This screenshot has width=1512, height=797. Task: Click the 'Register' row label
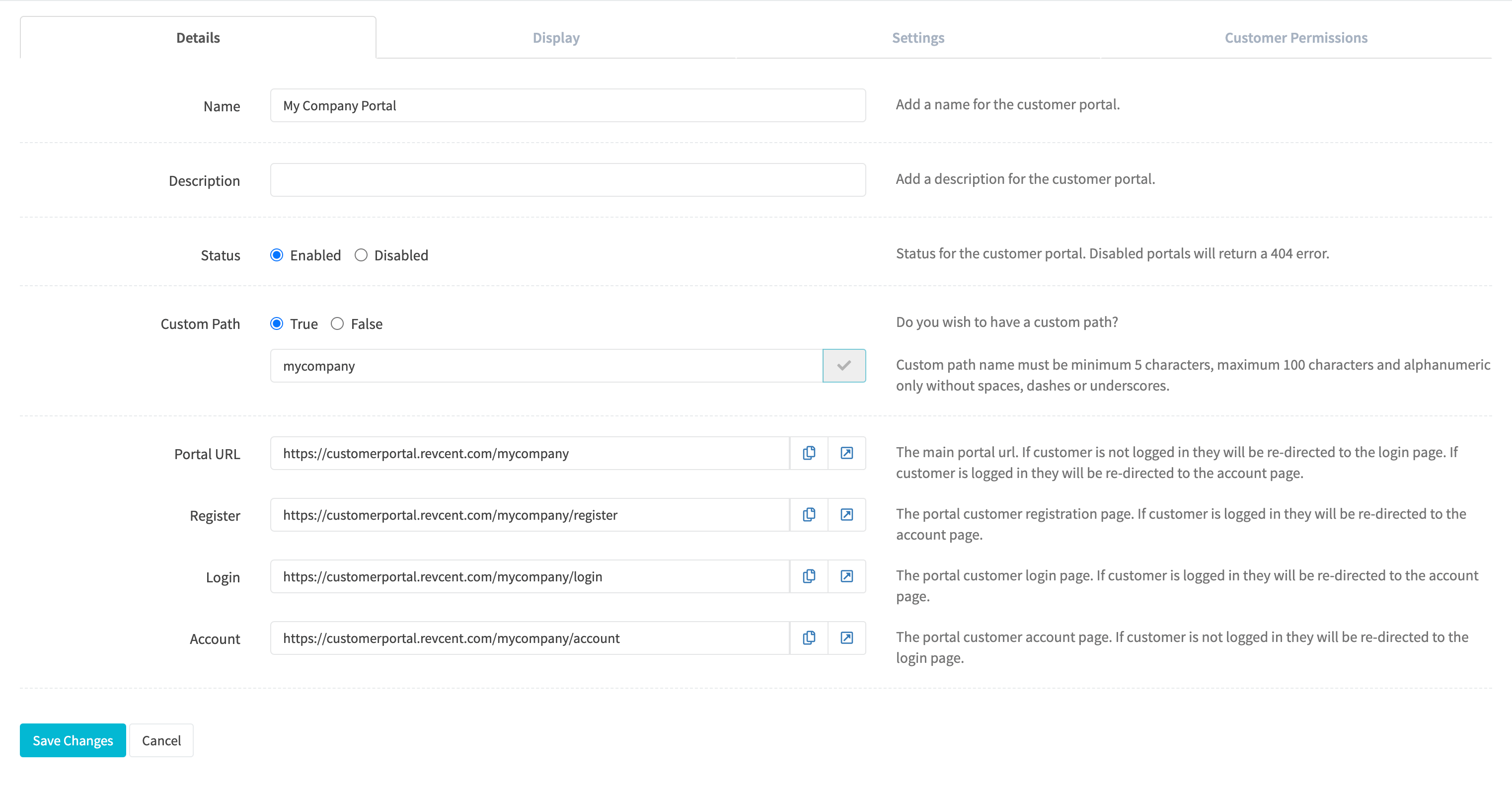tap(215, 516)
